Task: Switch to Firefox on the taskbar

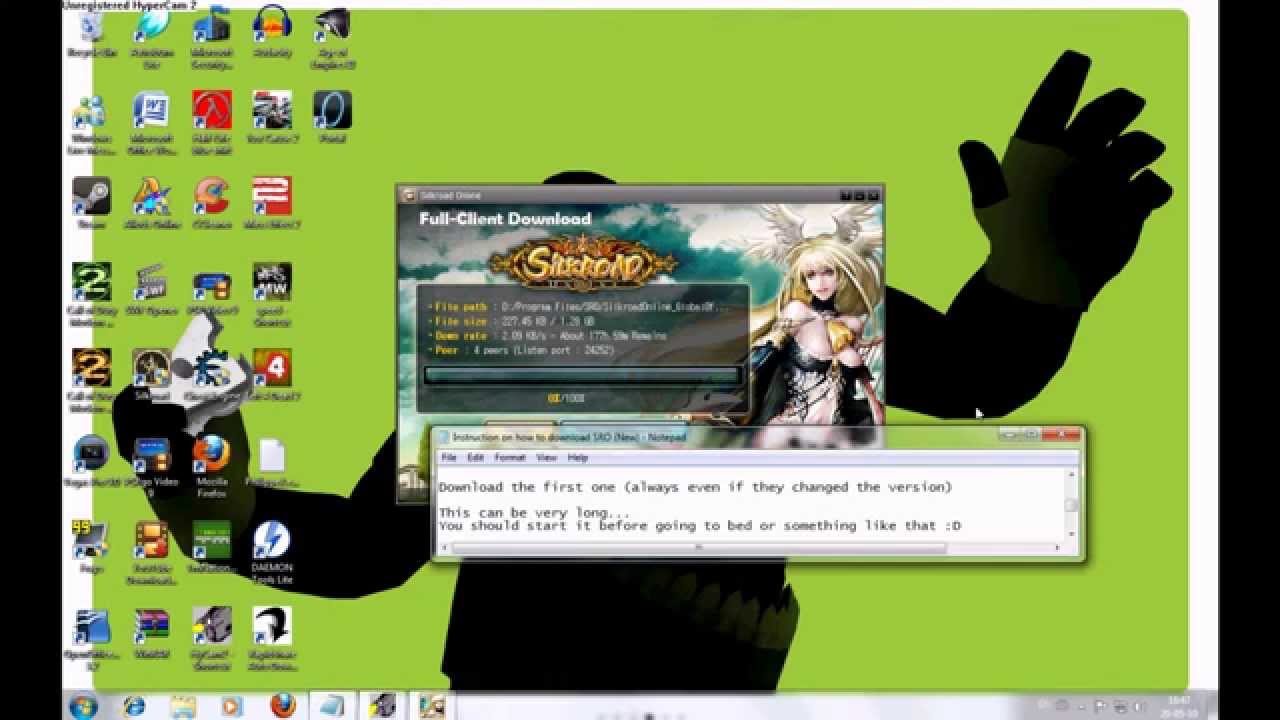Action: [x=282, y=706]
